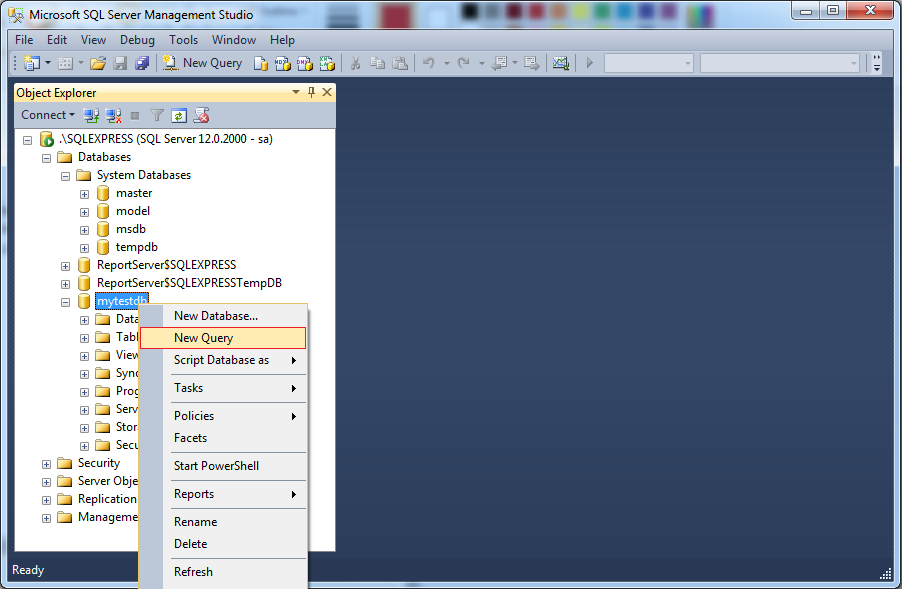Click the Stop square icon in Object Explorer
The image size is (902, 589).
click(x=135, y=116)
